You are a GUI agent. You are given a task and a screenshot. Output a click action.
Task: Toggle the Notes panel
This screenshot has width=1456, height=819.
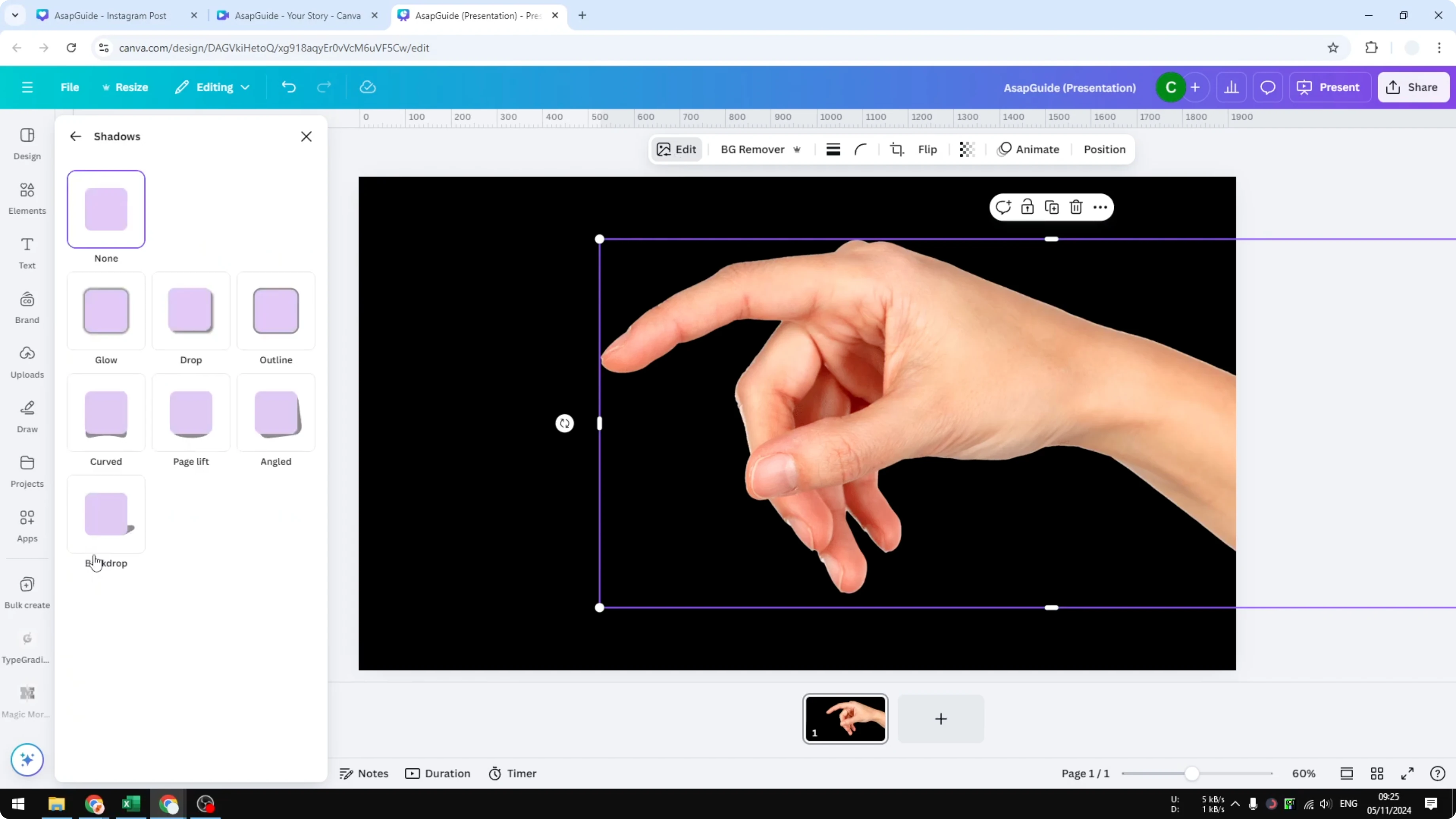pos(364,773)
